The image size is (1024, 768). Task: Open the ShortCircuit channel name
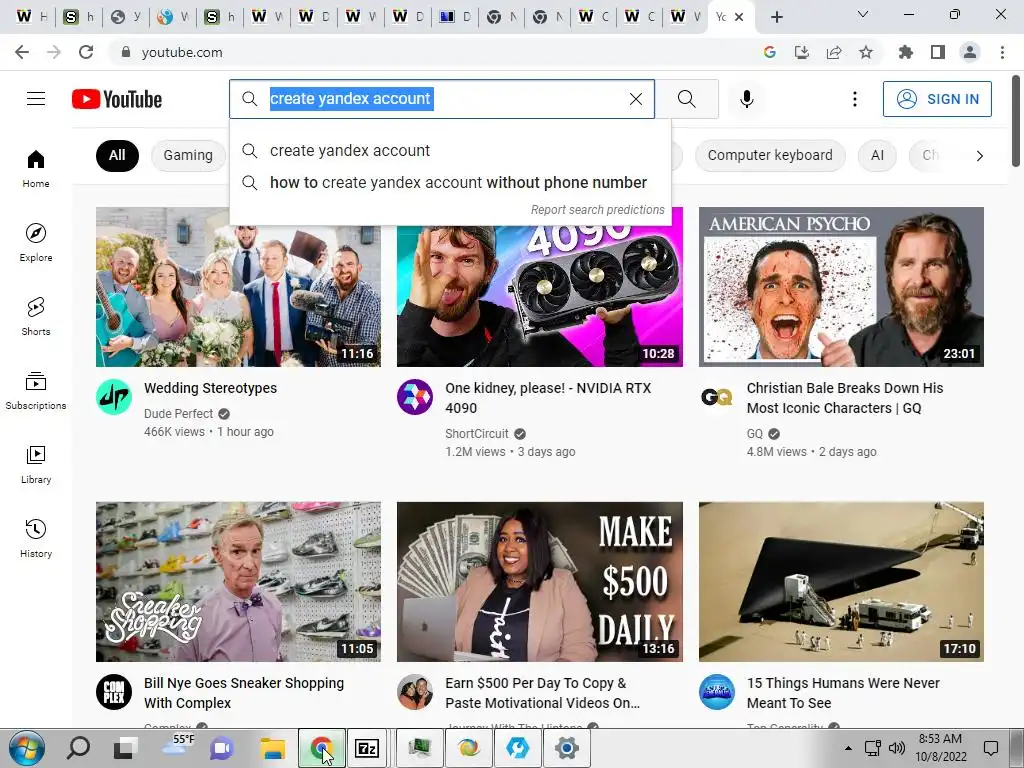point(477,434)
